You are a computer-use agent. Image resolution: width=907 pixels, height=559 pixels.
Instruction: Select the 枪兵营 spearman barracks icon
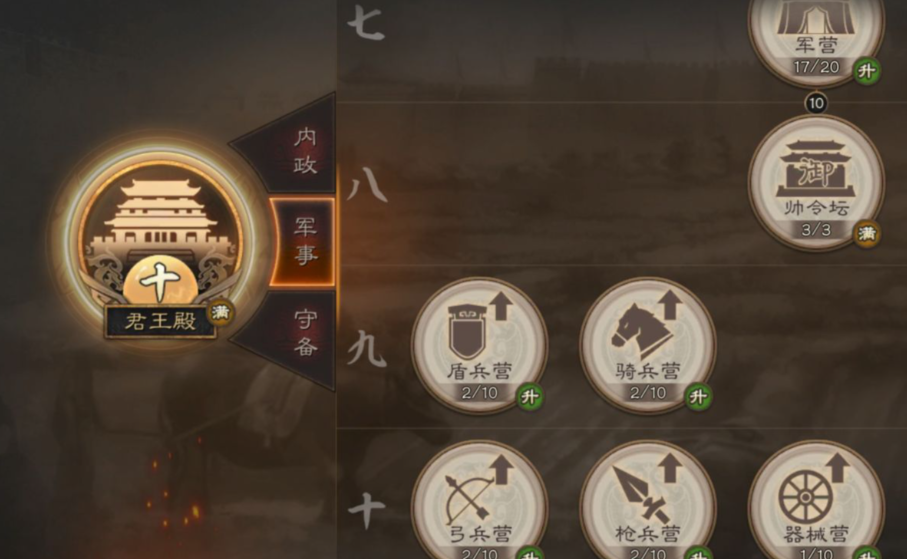click(648, 500)
